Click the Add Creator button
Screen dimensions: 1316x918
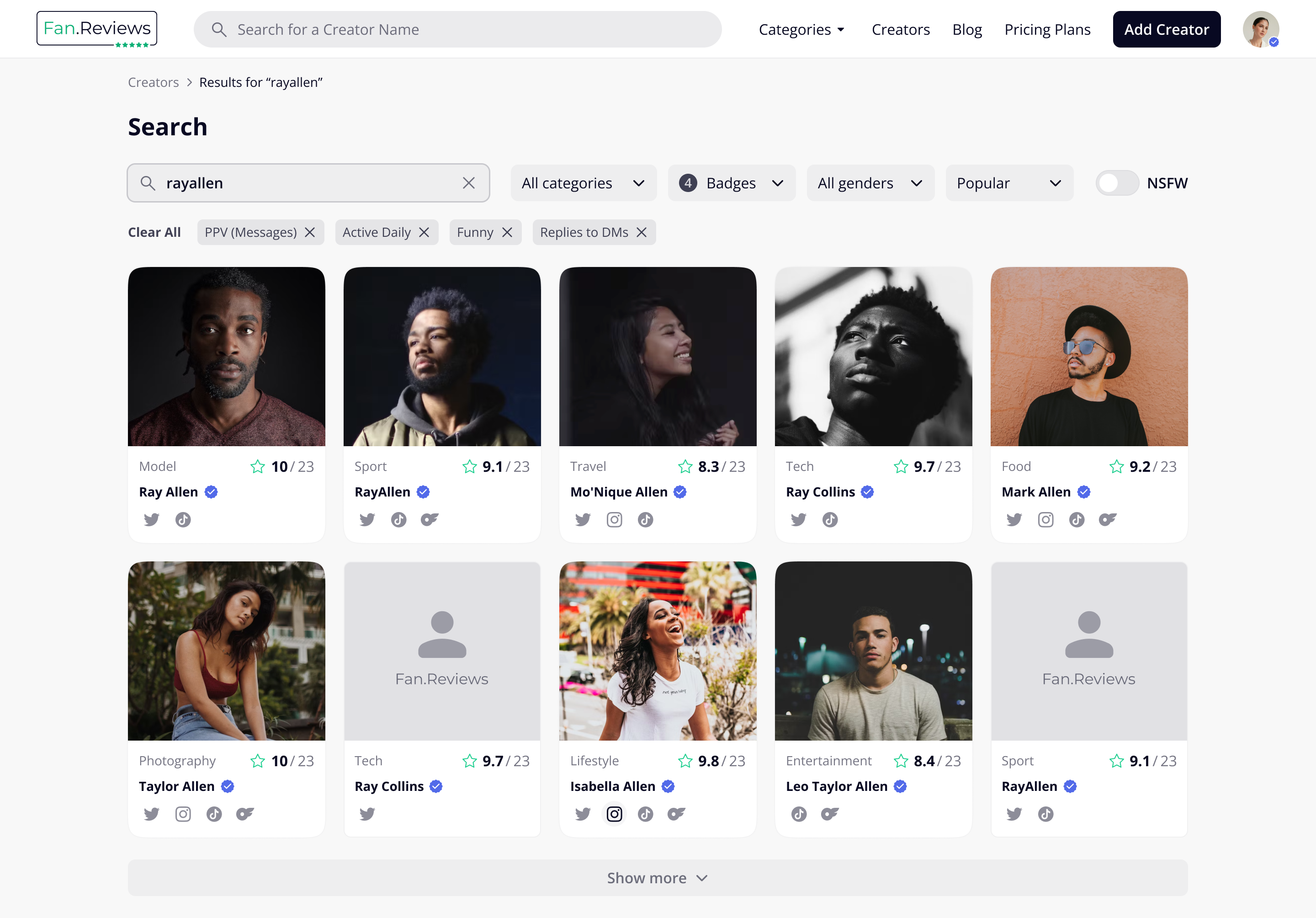coord(1166,29)
